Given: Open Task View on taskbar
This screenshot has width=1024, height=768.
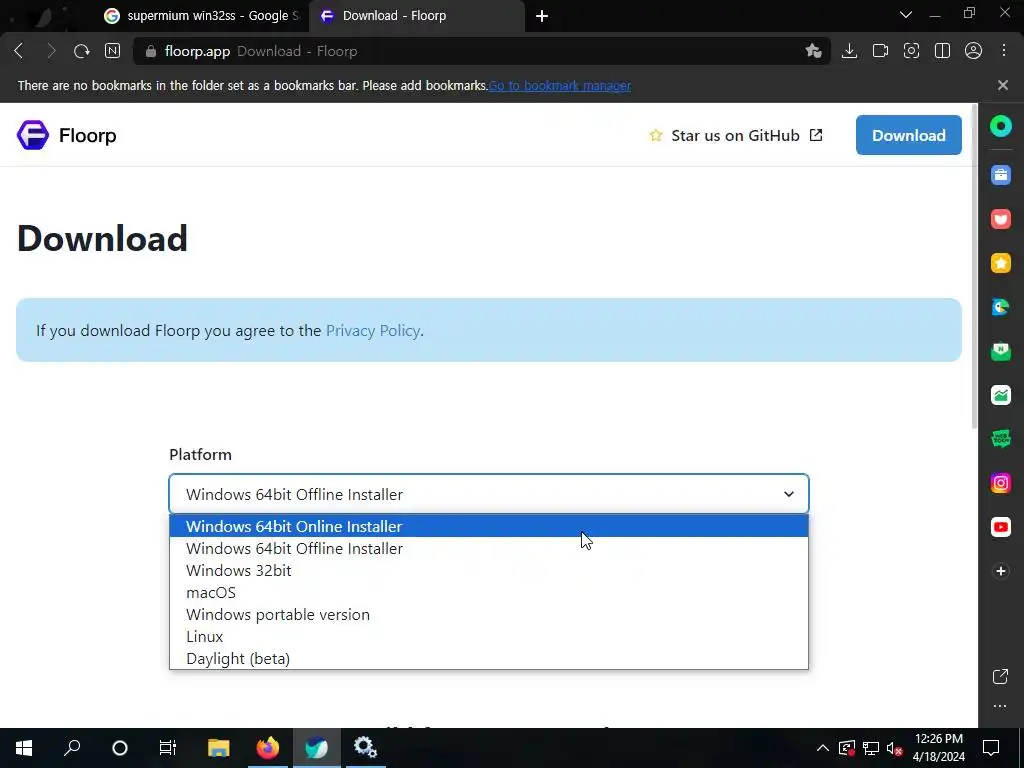Looking at the screenshot, I should click(x=168, y=748).
